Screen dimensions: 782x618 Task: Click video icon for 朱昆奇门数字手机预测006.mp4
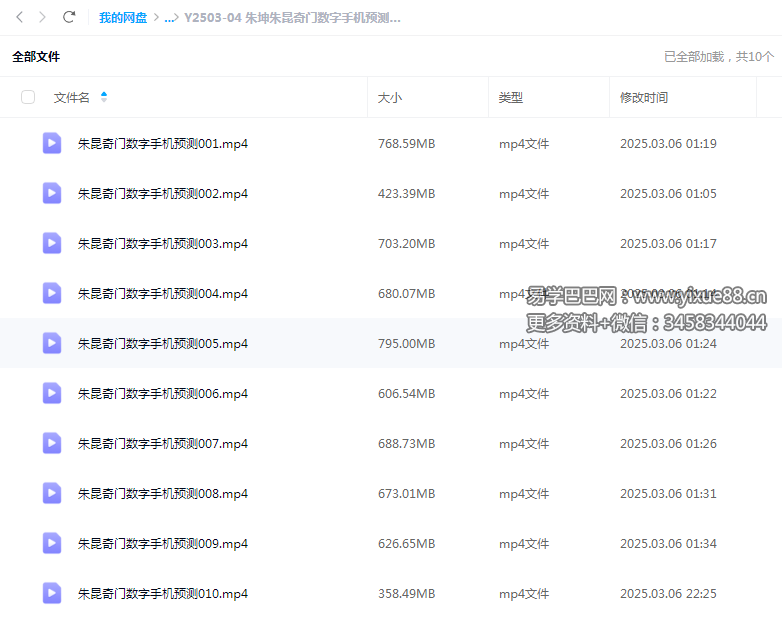pos(52,393)
